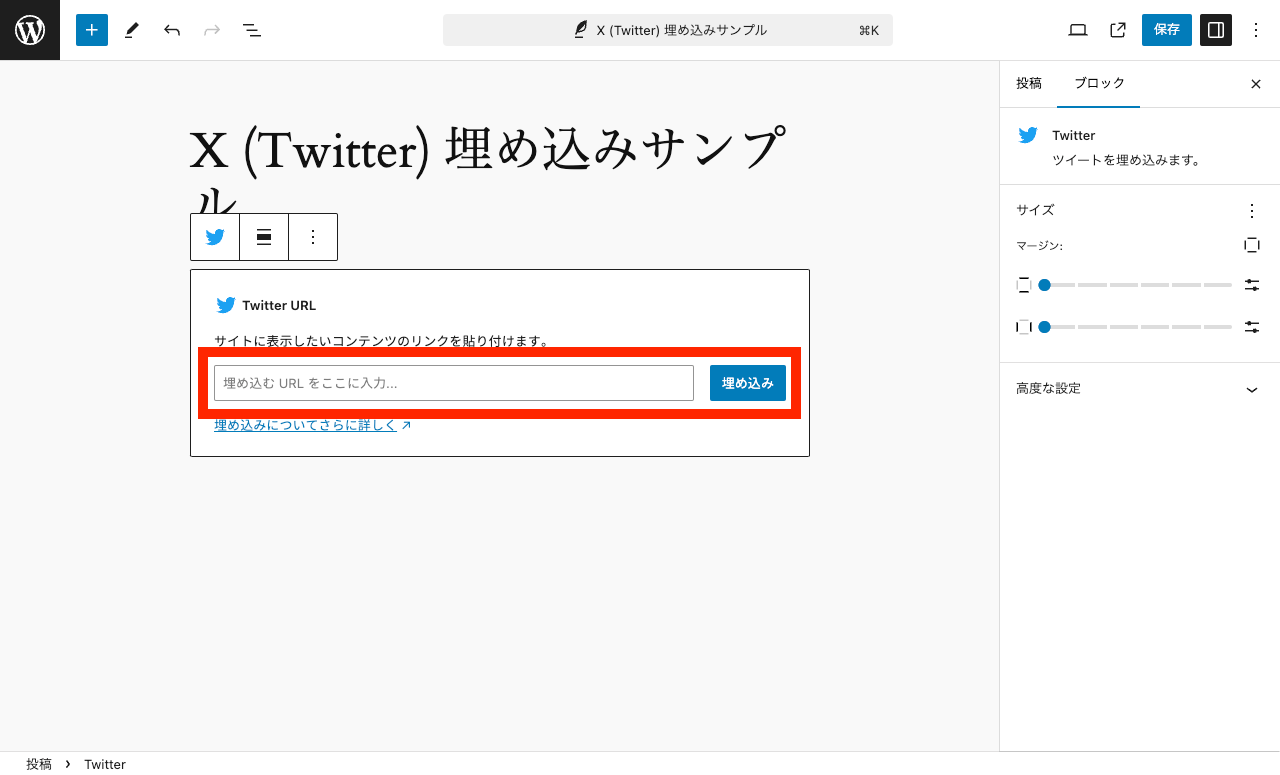Switch to the ブロック tab
Viewport: 1280px width, 775px height.
coord(1099,84)
